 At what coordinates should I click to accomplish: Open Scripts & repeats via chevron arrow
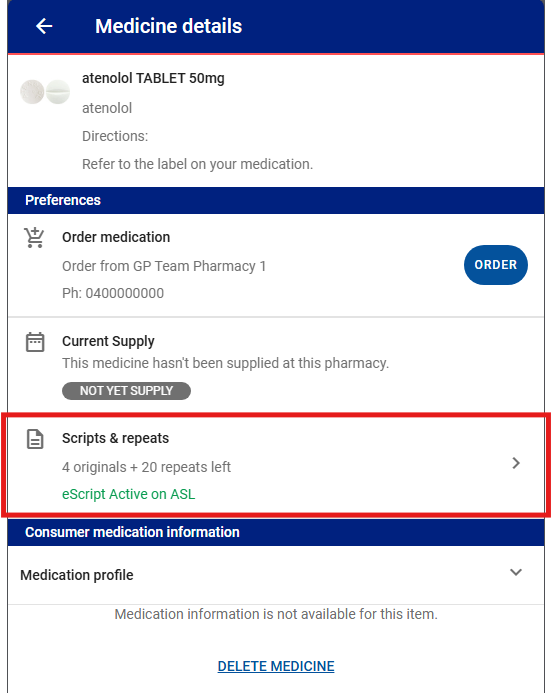[x=516, y=463]
